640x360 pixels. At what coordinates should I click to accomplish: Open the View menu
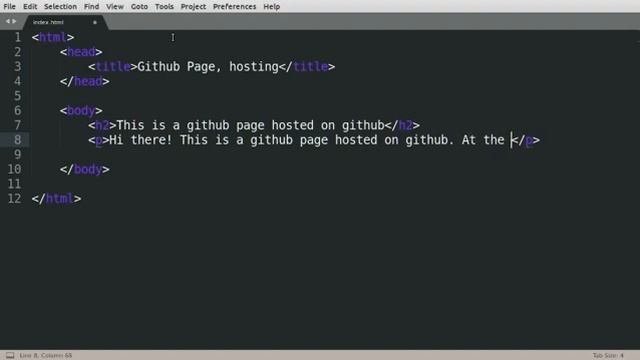pos(115,7)
